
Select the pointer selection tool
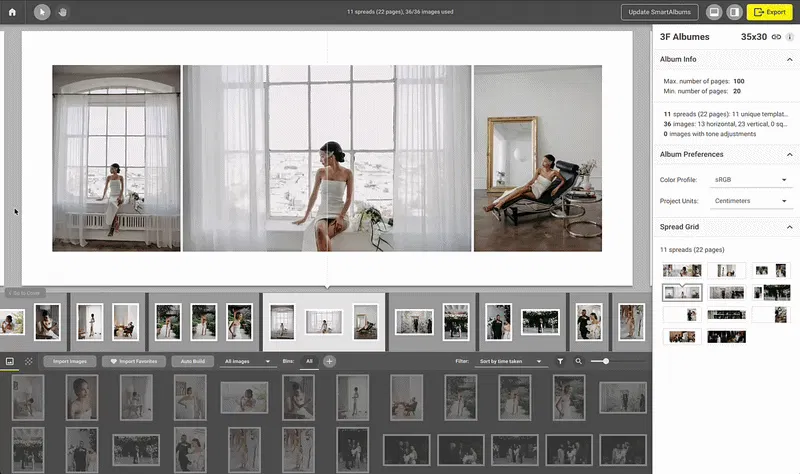coord(42,12)
